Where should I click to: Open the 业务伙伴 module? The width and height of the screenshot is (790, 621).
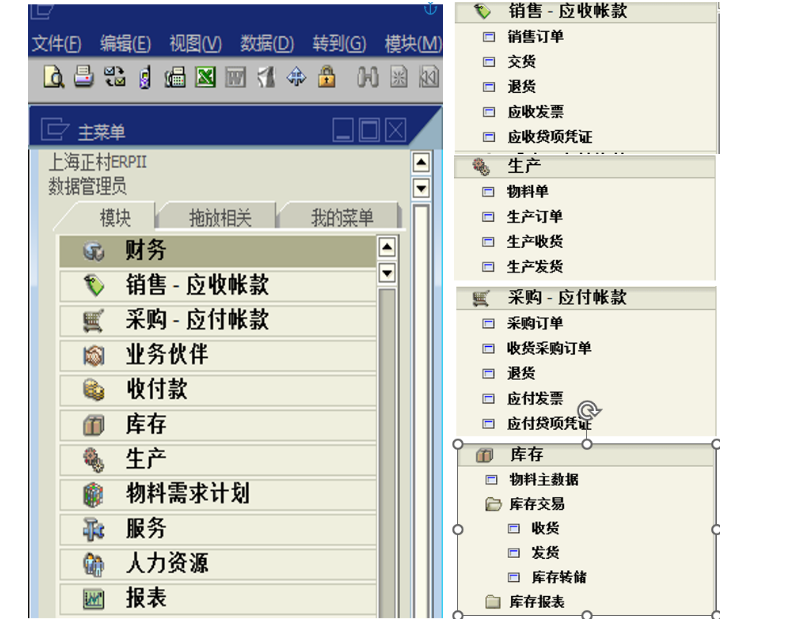218,355
